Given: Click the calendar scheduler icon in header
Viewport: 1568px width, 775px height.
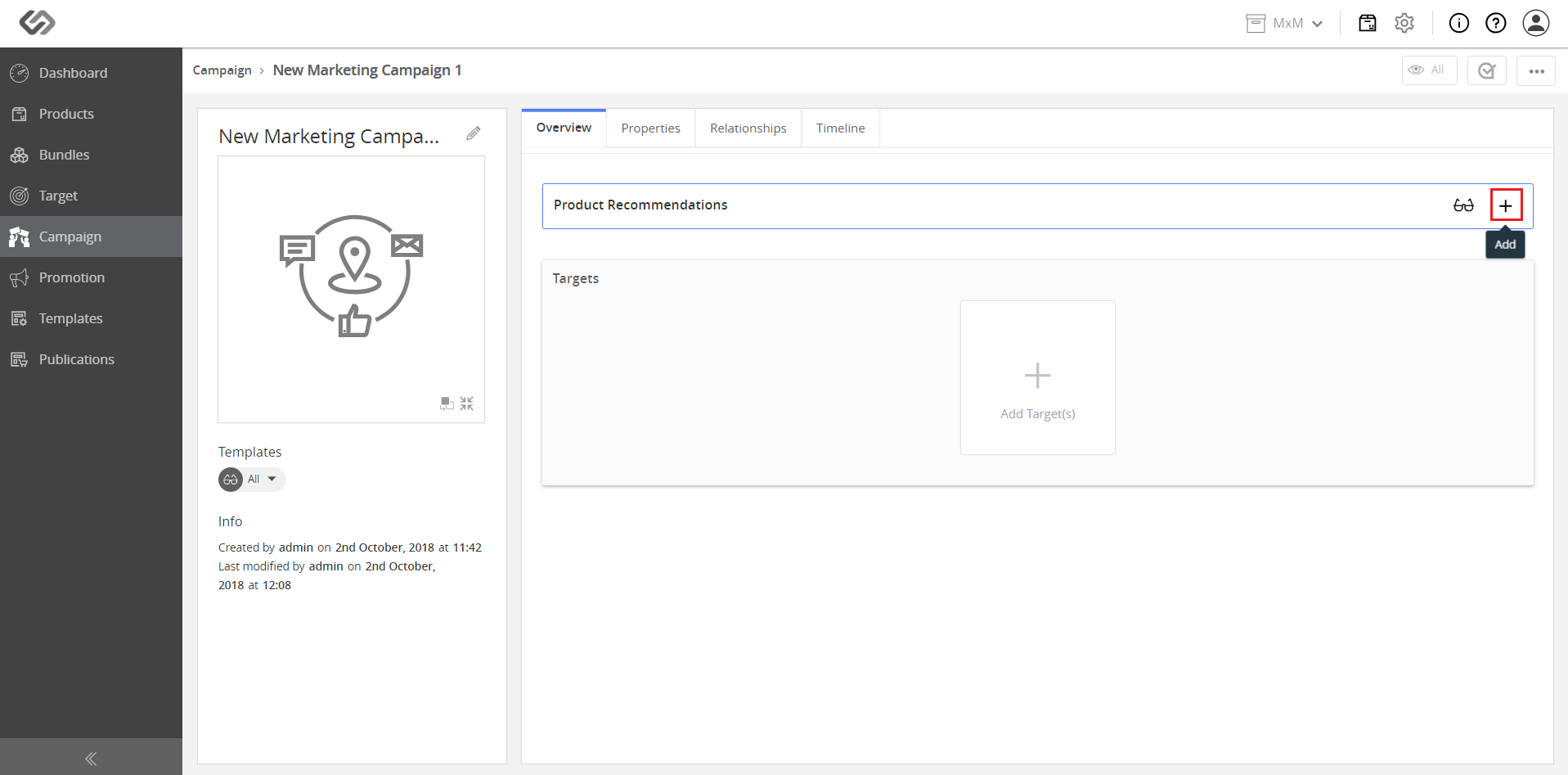Looking at the screenshot, I should click(x=1368, y=23).
